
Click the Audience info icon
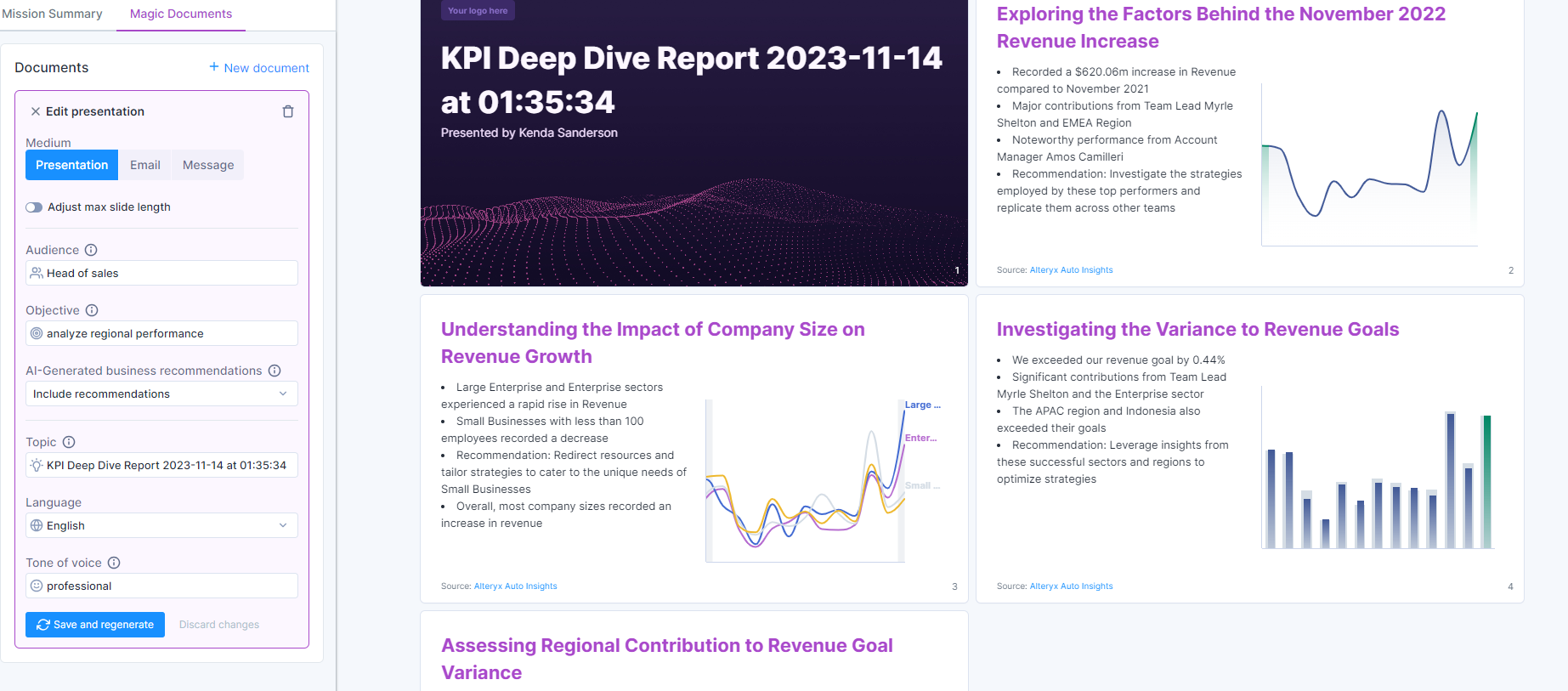click(91, 250)
